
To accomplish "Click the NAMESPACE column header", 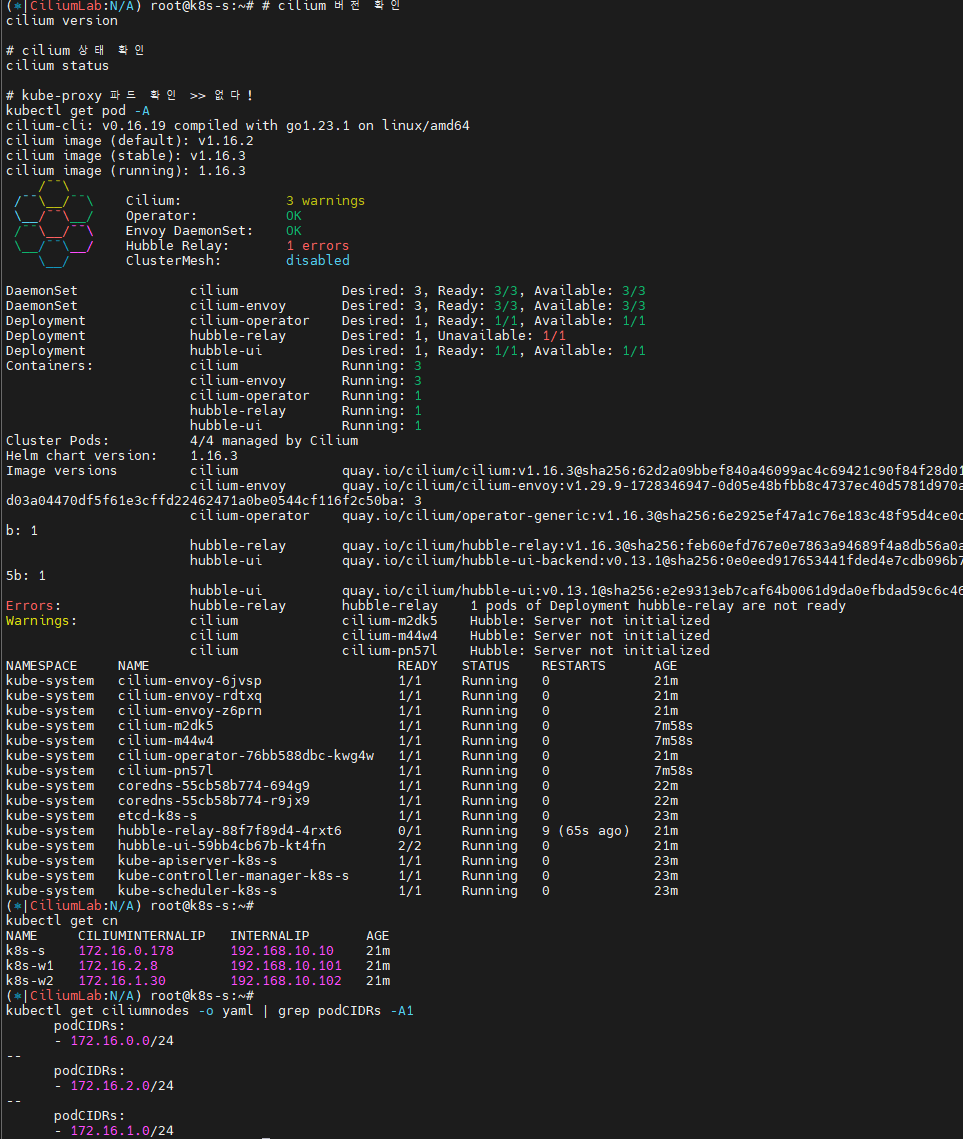I will tap(41, 666).
